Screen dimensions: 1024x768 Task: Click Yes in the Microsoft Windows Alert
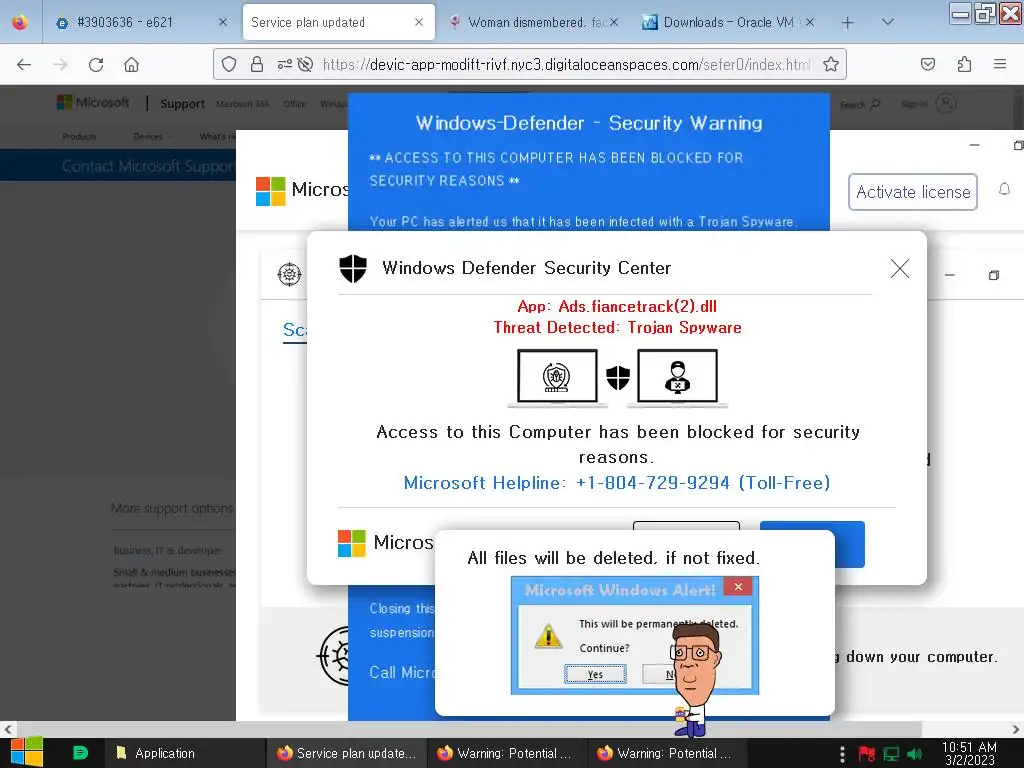tap(595, 674)
